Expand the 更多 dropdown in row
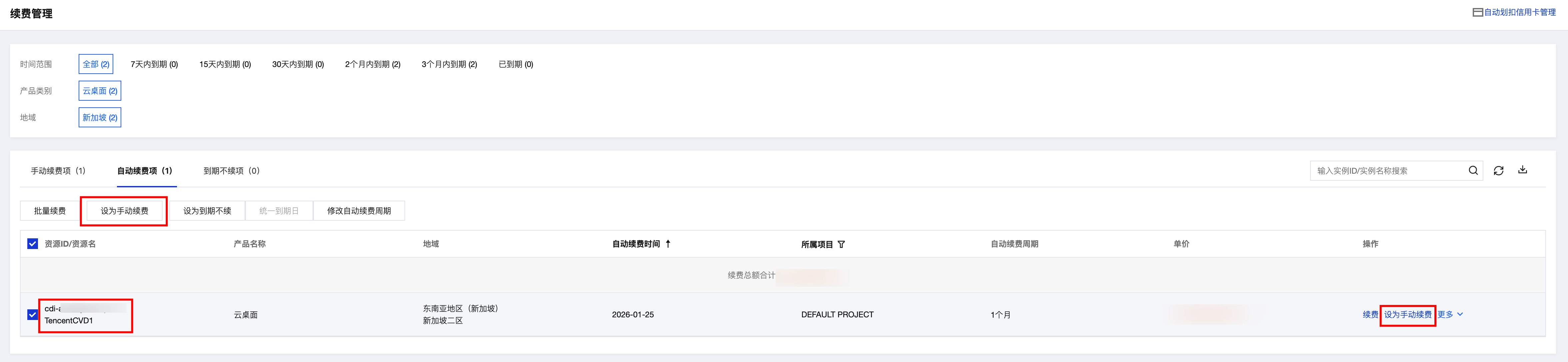Viewport: 1568px width, 362px height. 1450,314
